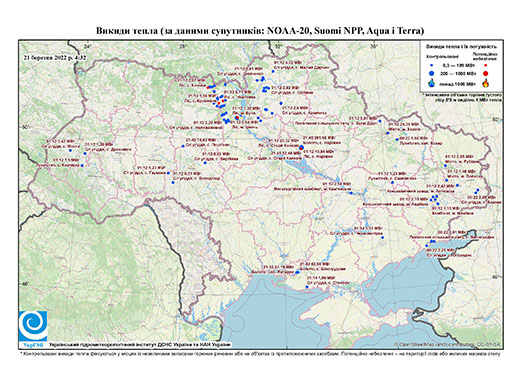Click the map title mentioning NOAA-20 satellites
The width and height of the screenshot is (520, 368).
coord(260,31)
